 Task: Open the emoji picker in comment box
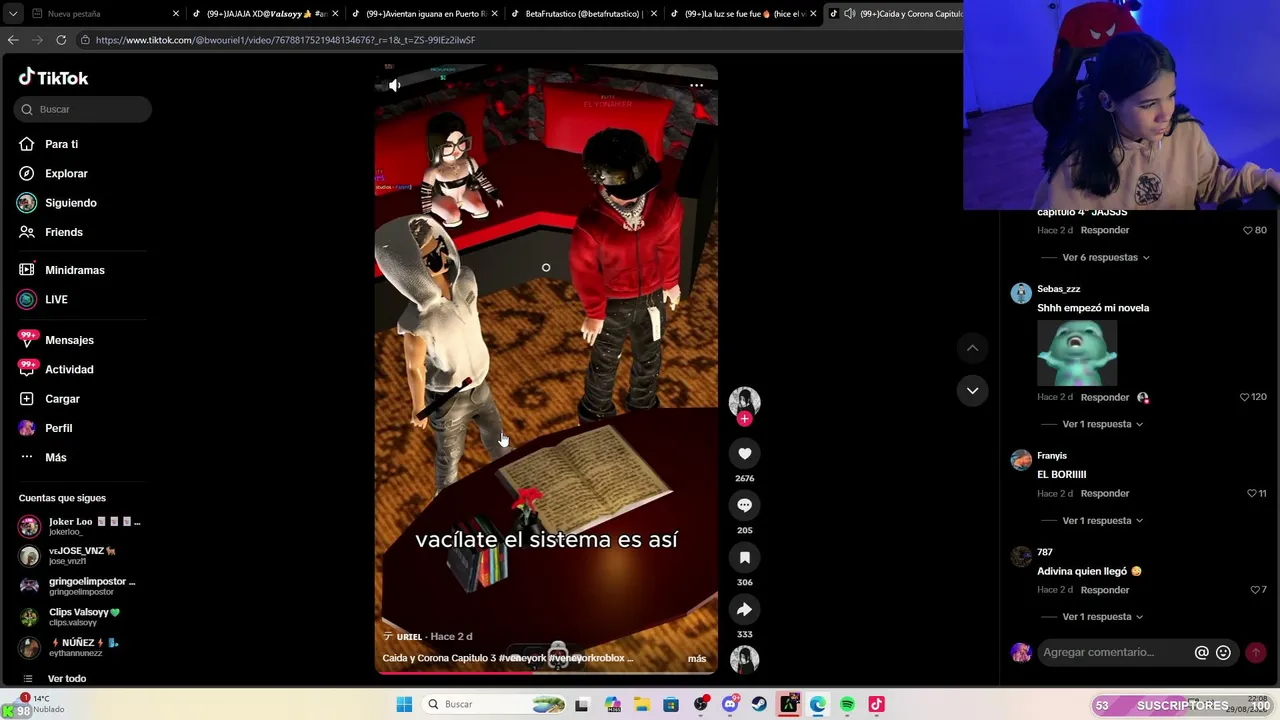tap(1223, 653)
